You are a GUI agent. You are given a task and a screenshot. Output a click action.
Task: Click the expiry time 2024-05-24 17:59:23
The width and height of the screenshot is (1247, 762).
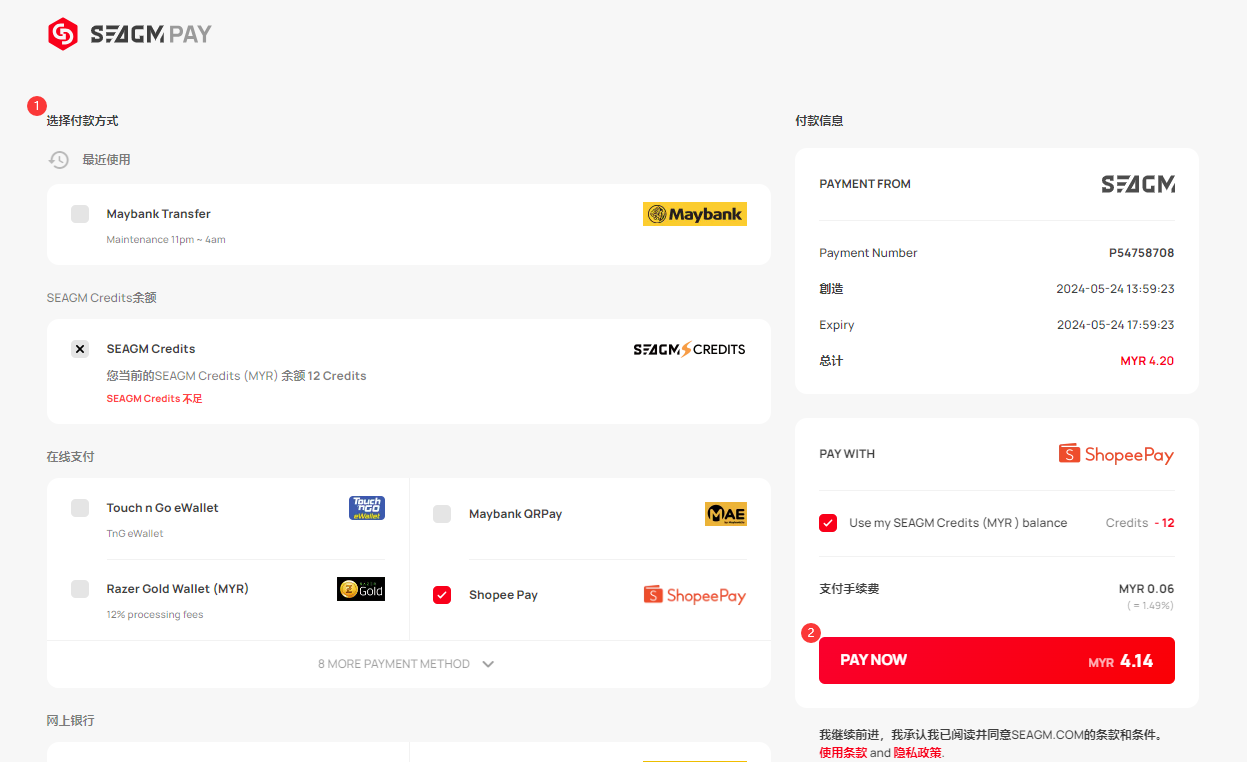click(1116, 325)
